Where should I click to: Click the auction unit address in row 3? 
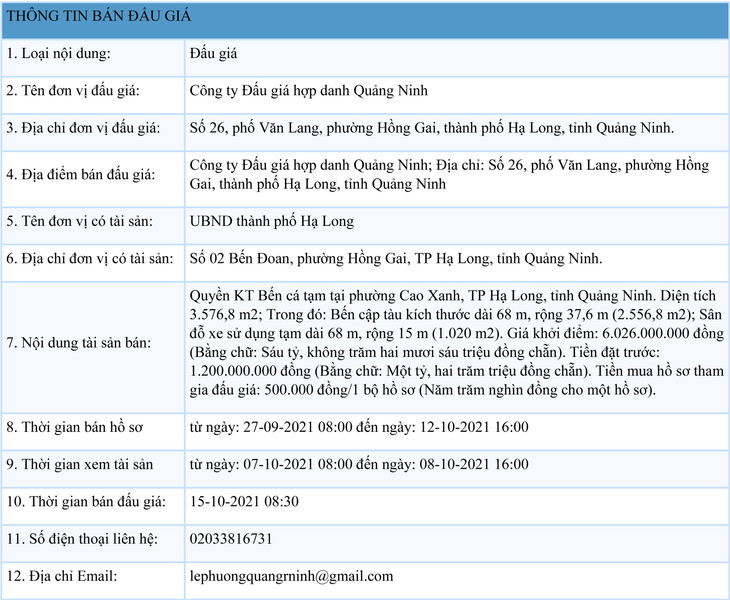click(x=431, y=128)
